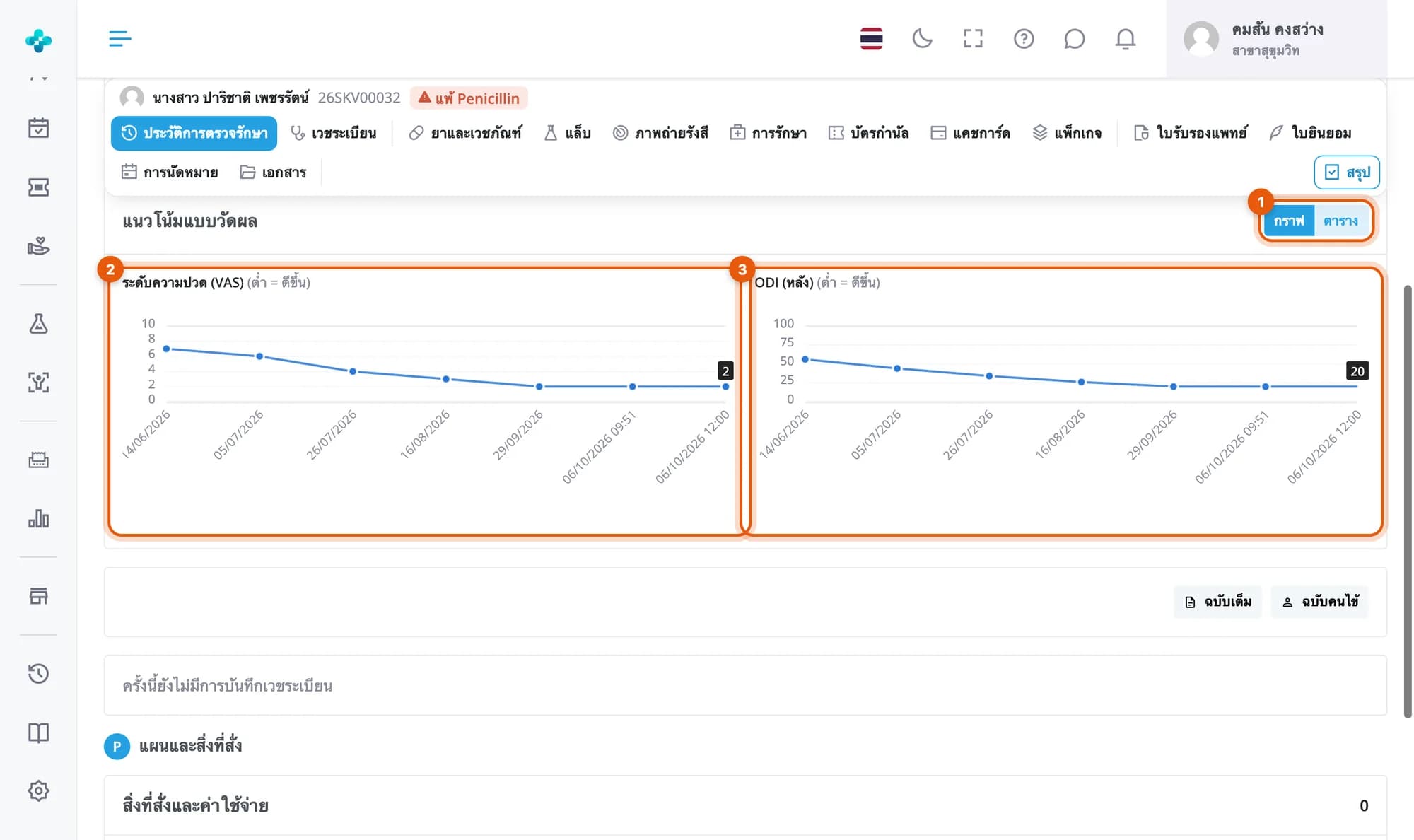Open the แล็บ tab
The width and height of the screenshot is (1414, 840).
click(567, 133)
